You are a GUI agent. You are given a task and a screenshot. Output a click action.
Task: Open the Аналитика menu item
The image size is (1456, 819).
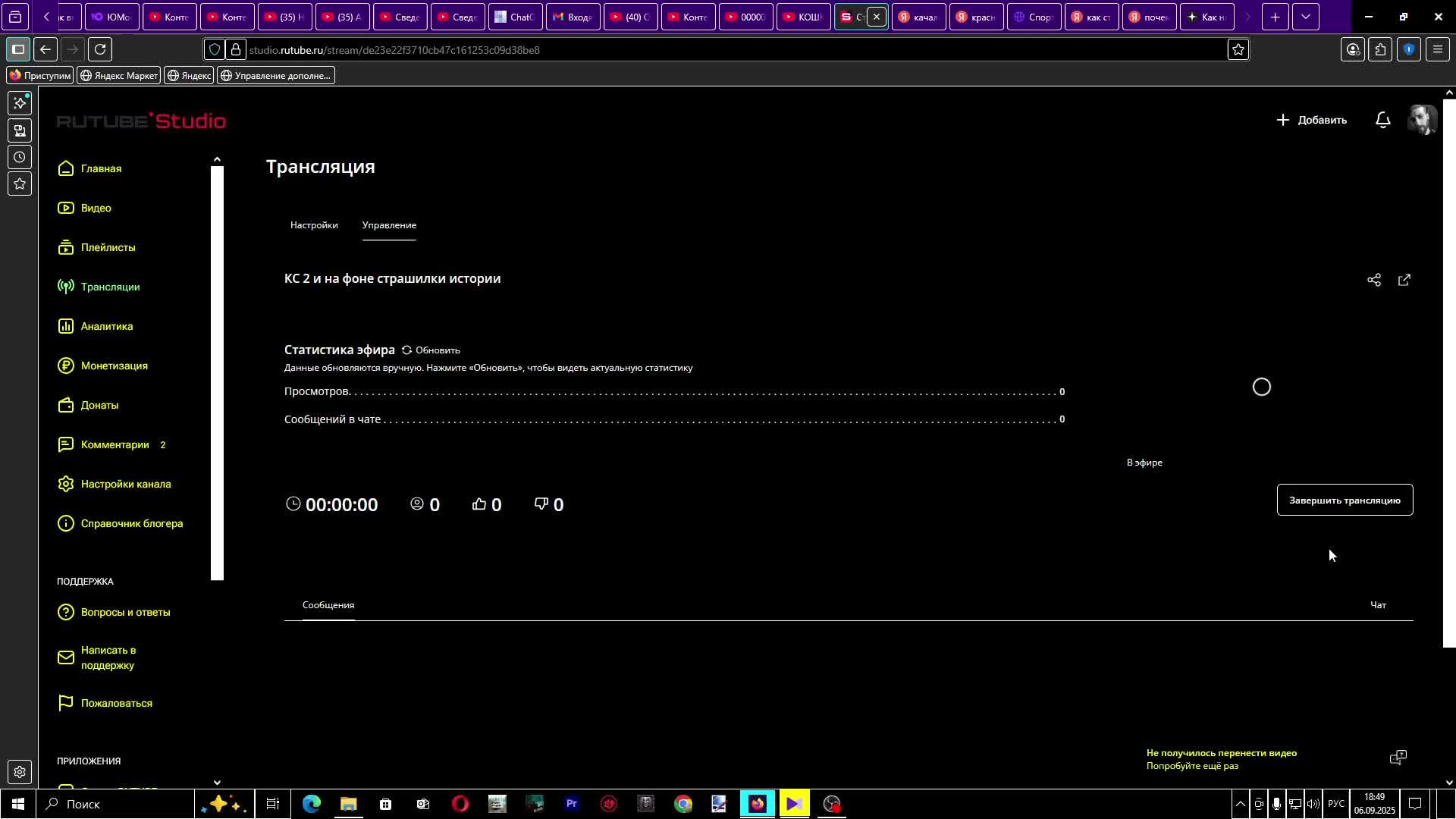(106, 326)
